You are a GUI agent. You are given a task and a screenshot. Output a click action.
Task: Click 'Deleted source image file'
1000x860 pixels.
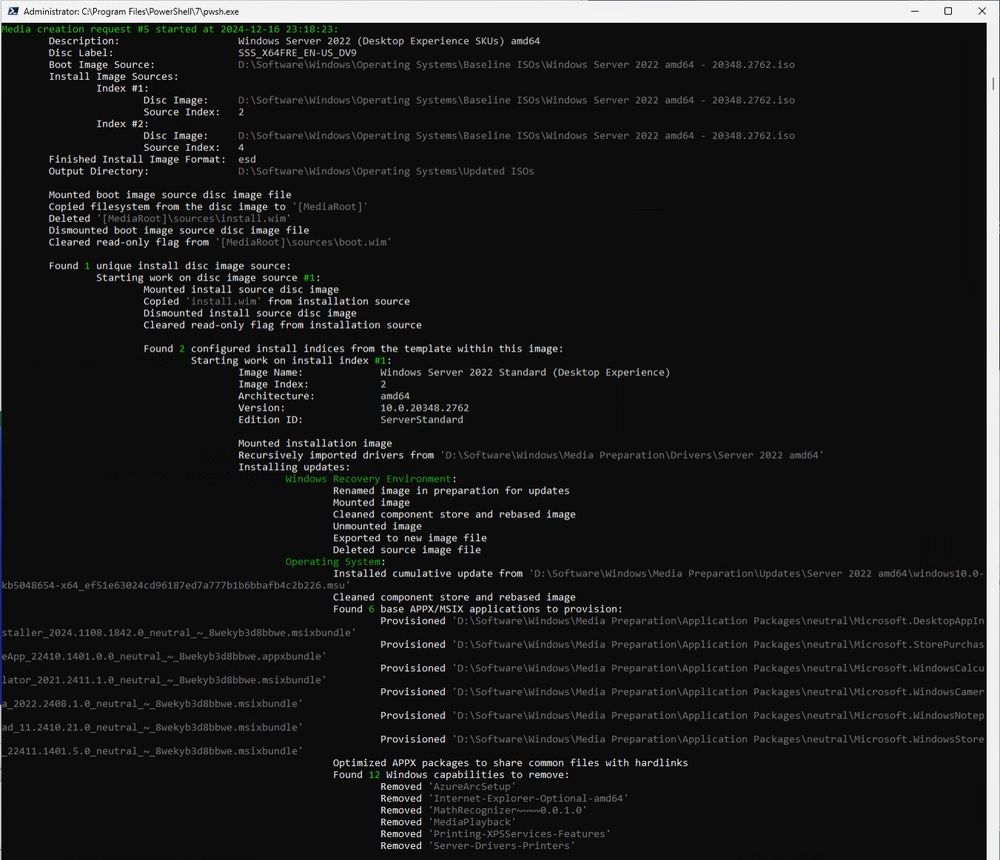pos(407,550)
